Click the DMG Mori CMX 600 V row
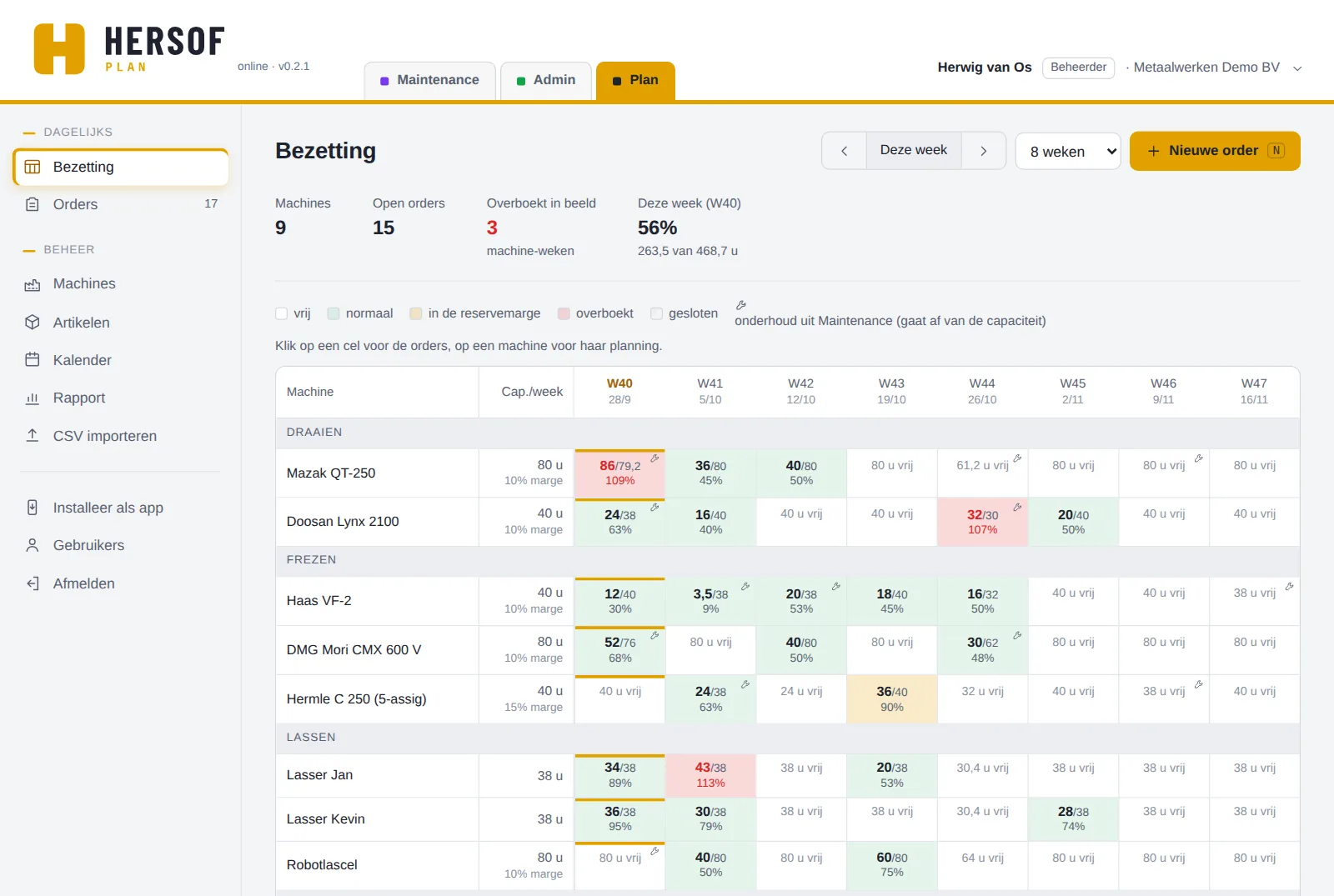This screenshot has height=896, width=1334. click(x=788, y=650)
